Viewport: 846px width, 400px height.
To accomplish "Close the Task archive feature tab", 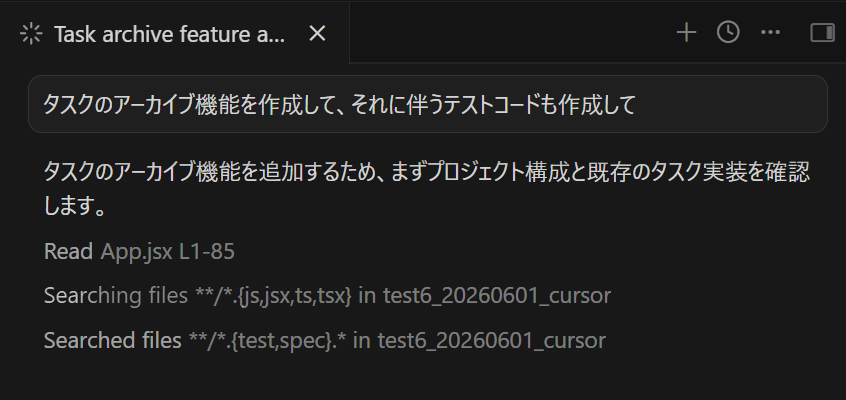I will coord(317,34).
